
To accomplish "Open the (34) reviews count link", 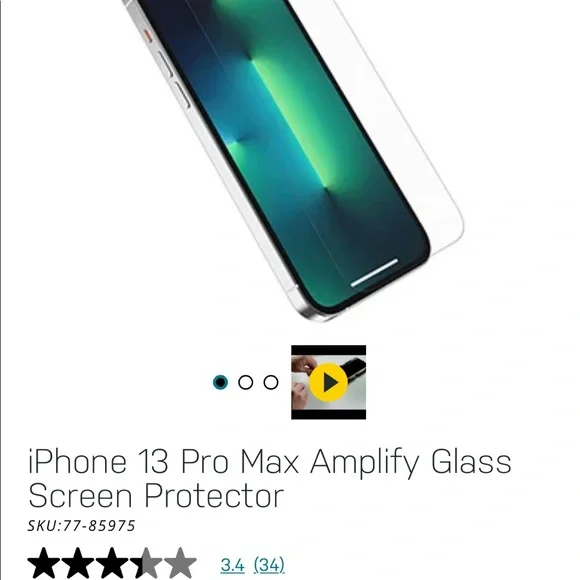I will [269, 565].
